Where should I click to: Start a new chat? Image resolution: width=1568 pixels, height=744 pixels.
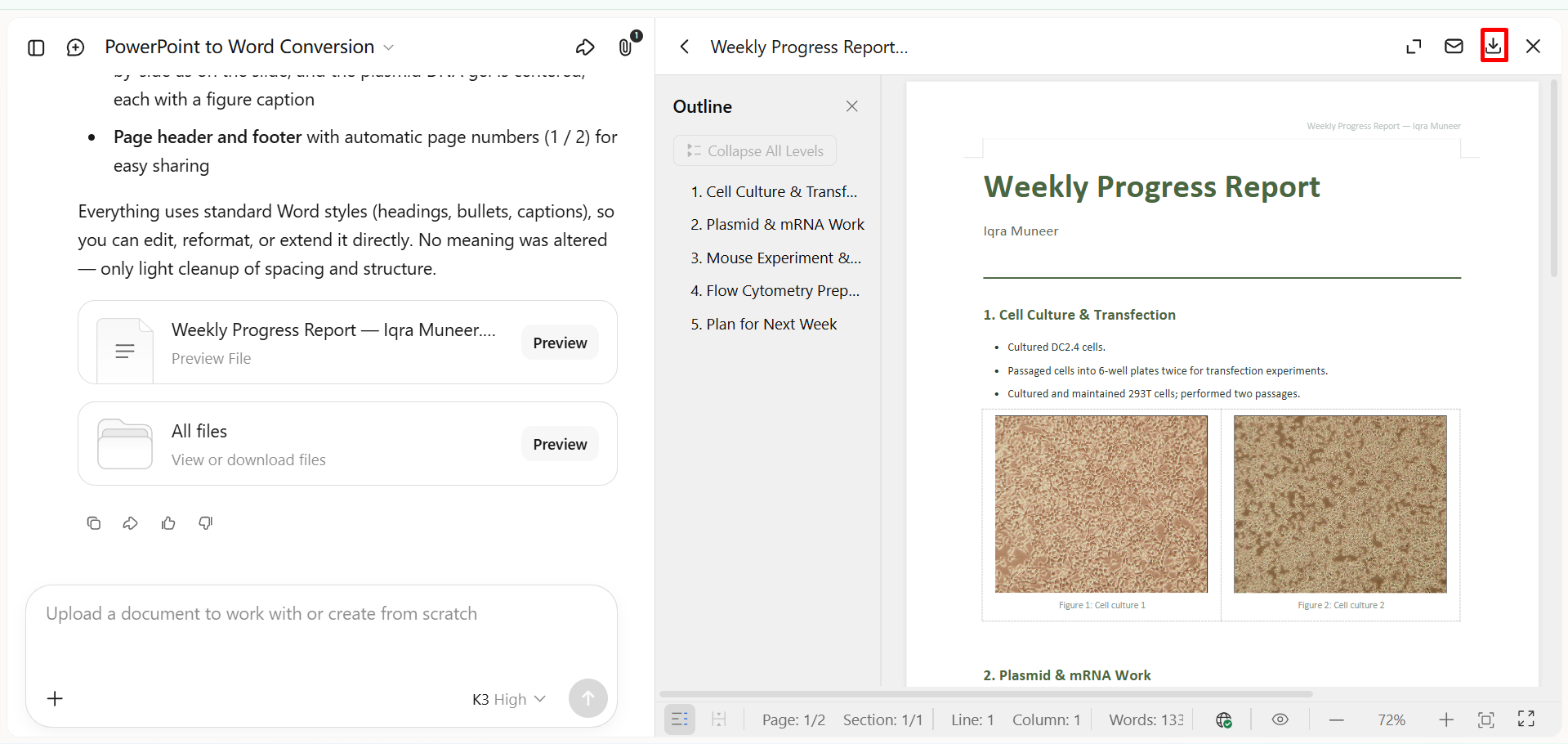pos(75,47)
